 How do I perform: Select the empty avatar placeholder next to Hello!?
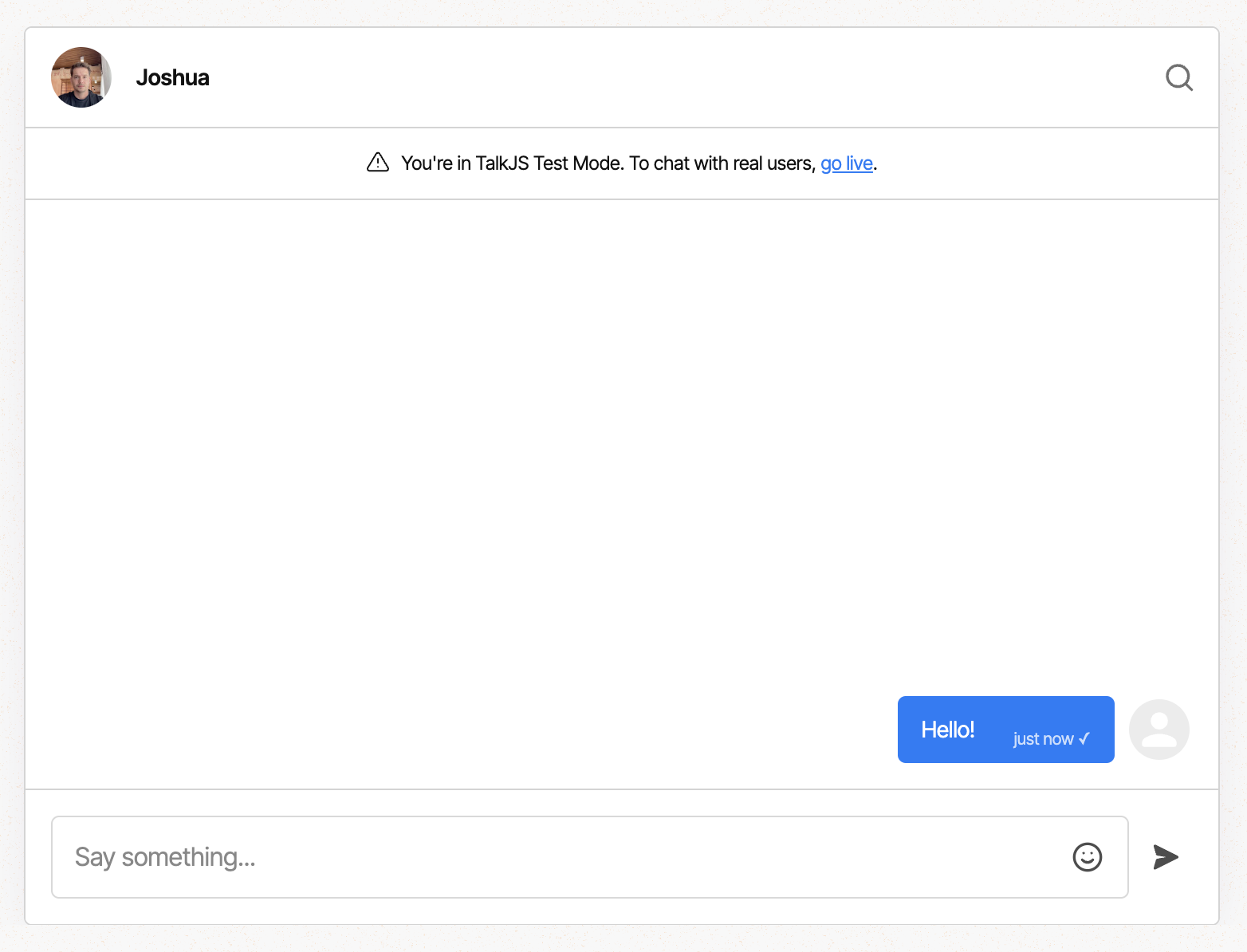point(1158,729)
